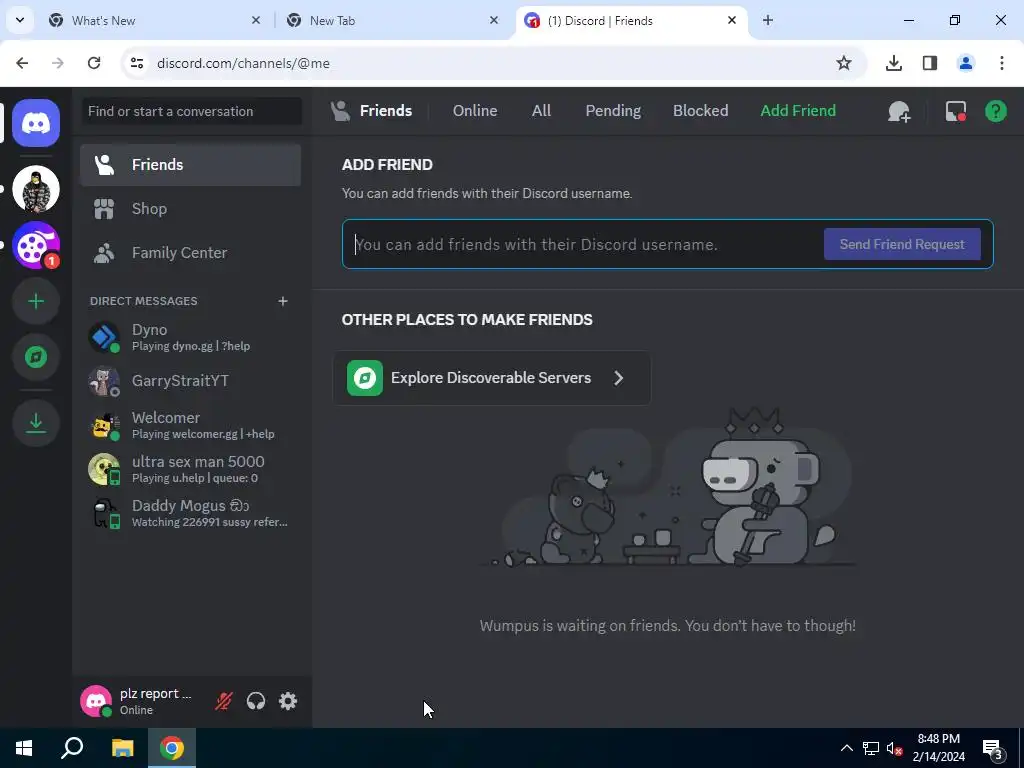Screen dimensions: 1024x768
Task: Open the Inbox icon in header
Action: pos(956,111)
